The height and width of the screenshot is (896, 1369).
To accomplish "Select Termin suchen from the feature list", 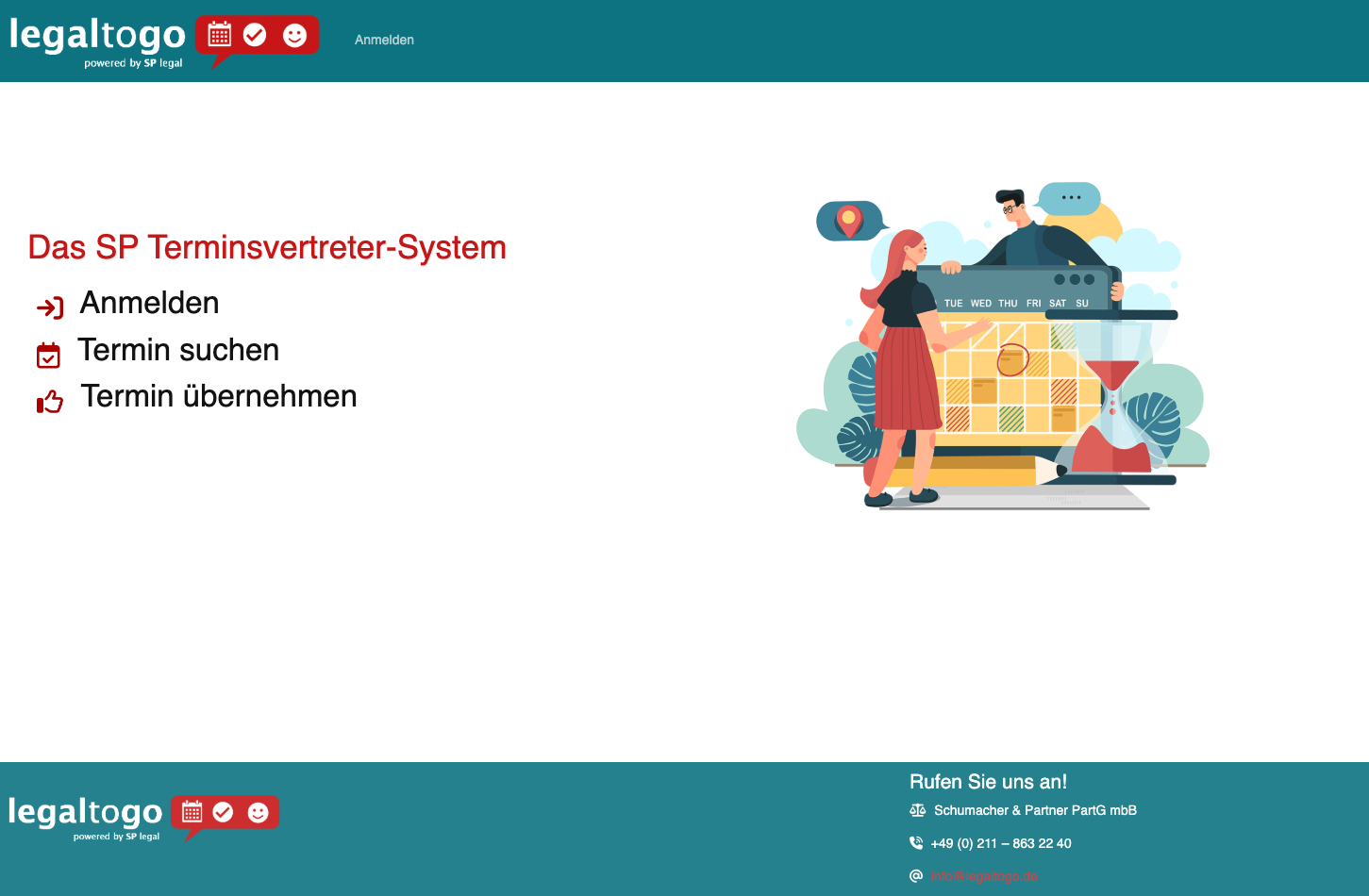I will [x=179, y=350].
